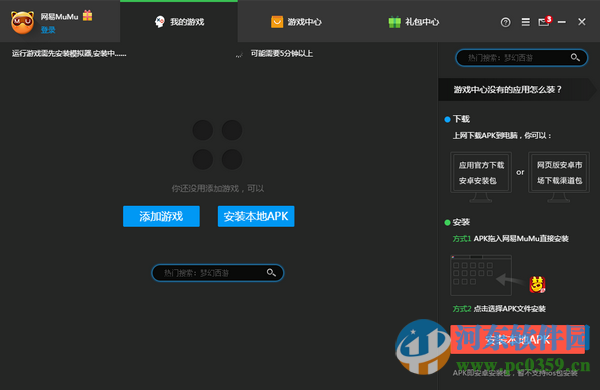Focus the sidebar 热门搜索 search field

click(x=521, y=58)
